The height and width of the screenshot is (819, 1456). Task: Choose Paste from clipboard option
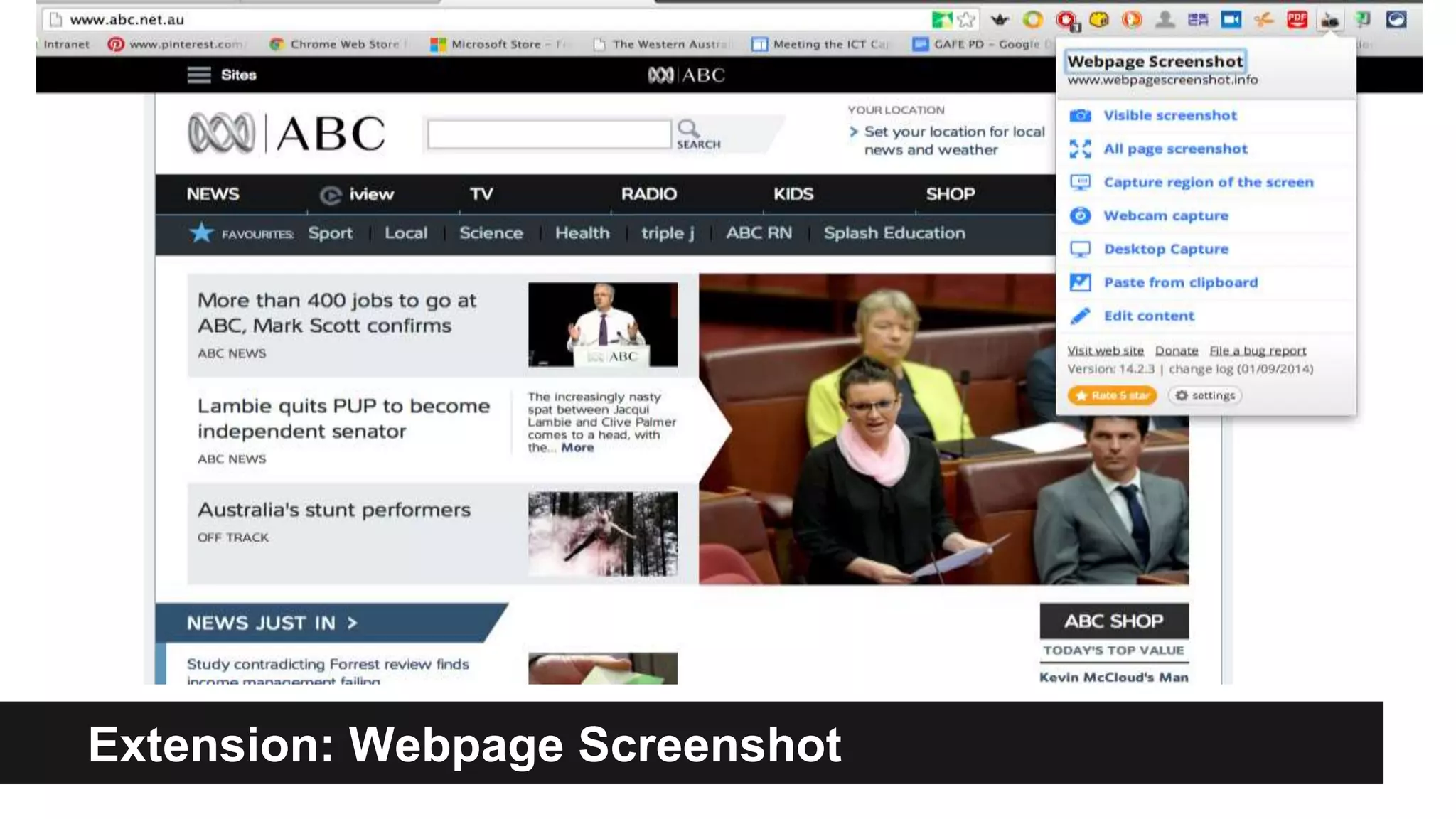tap(1180, 282)
